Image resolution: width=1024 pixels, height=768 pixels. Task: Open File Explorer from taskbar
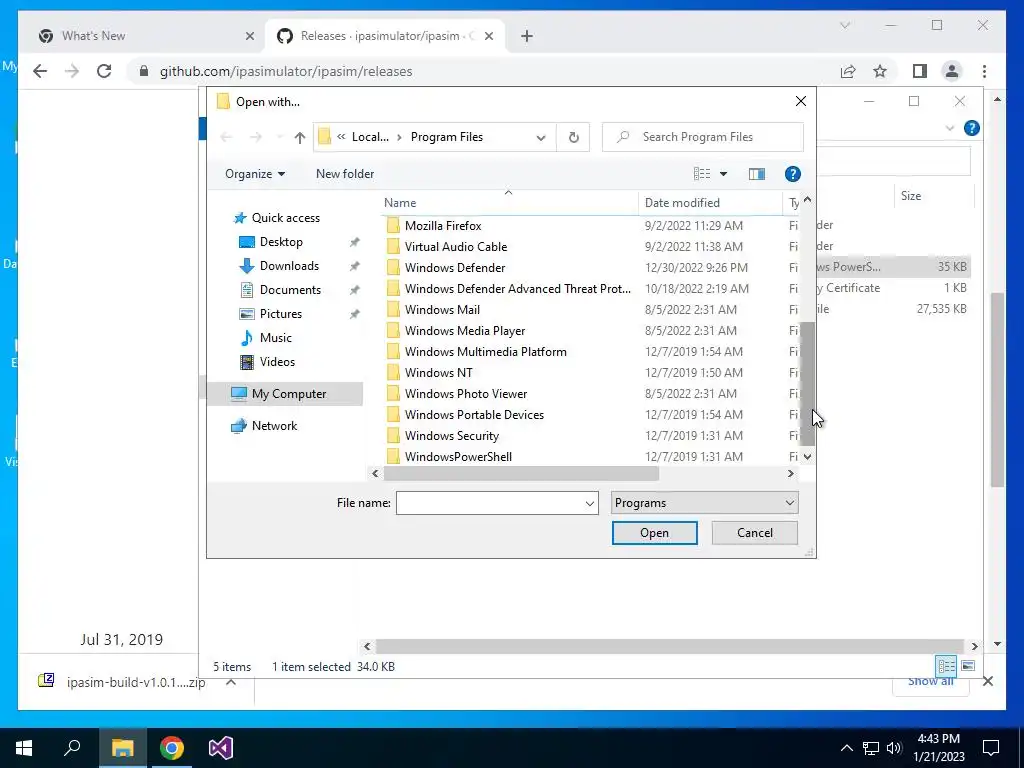[122, 748]
